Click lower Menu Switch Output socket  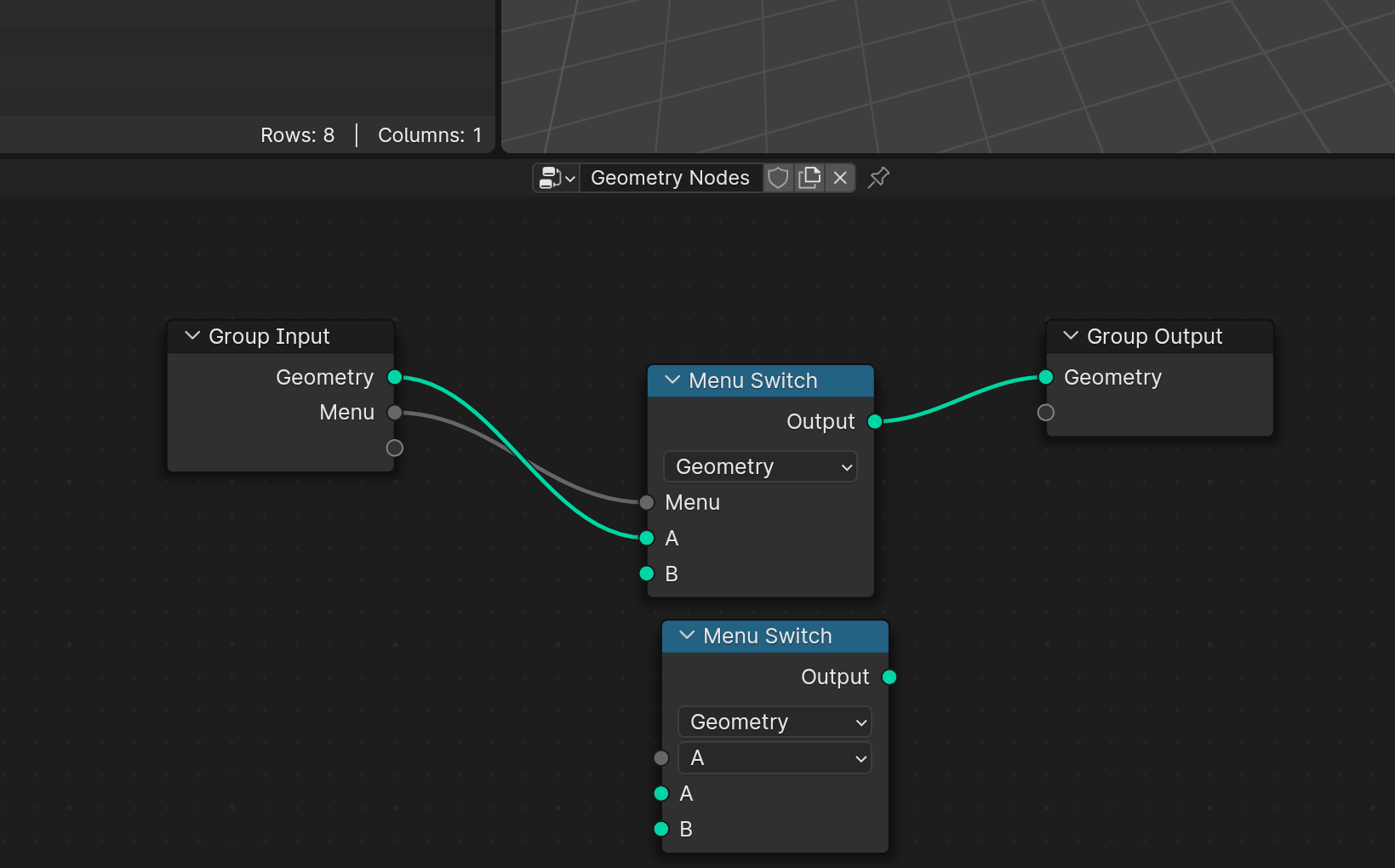889,677
